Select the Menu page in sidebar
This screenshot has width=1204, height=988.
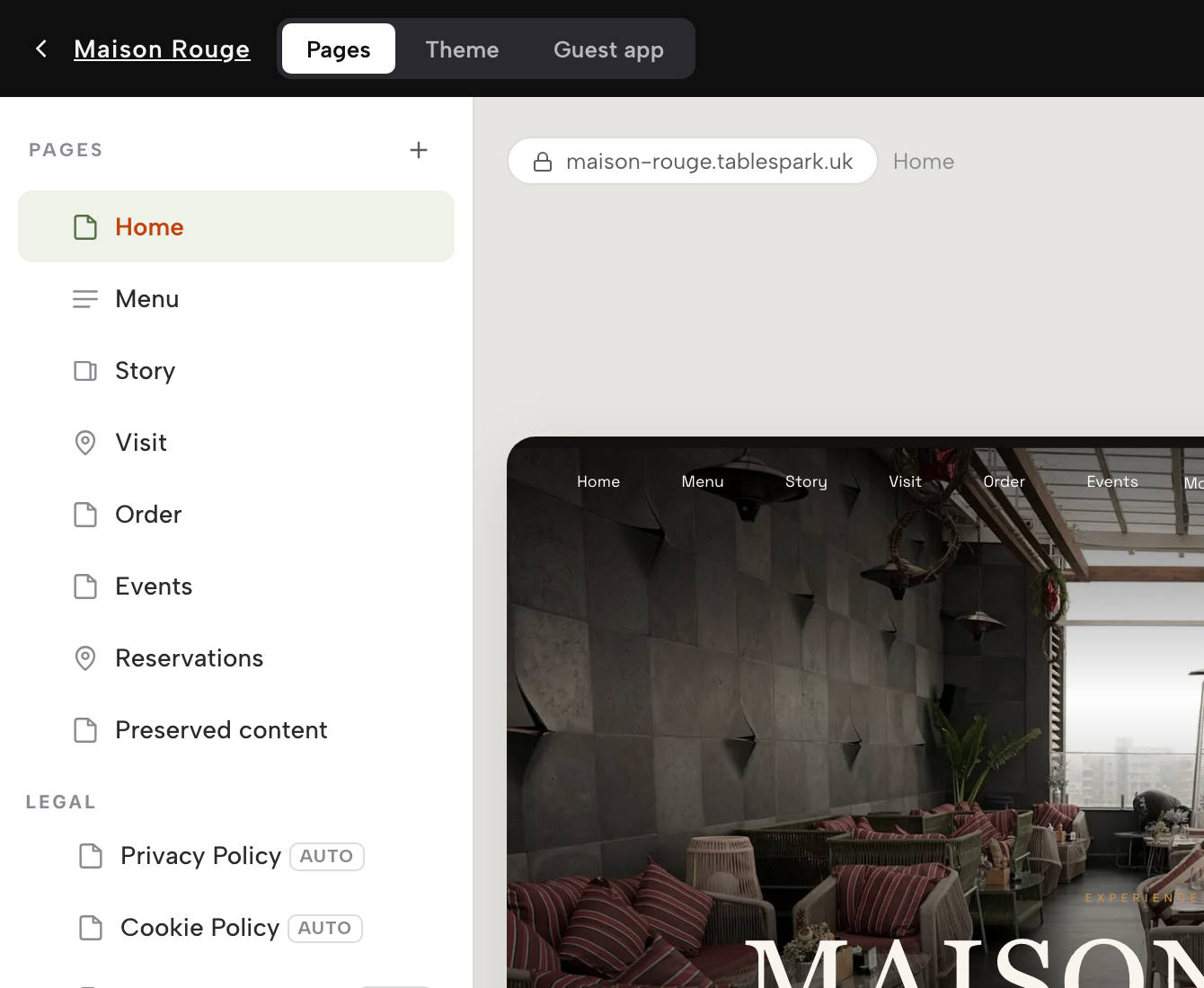[x=236, y=298]
